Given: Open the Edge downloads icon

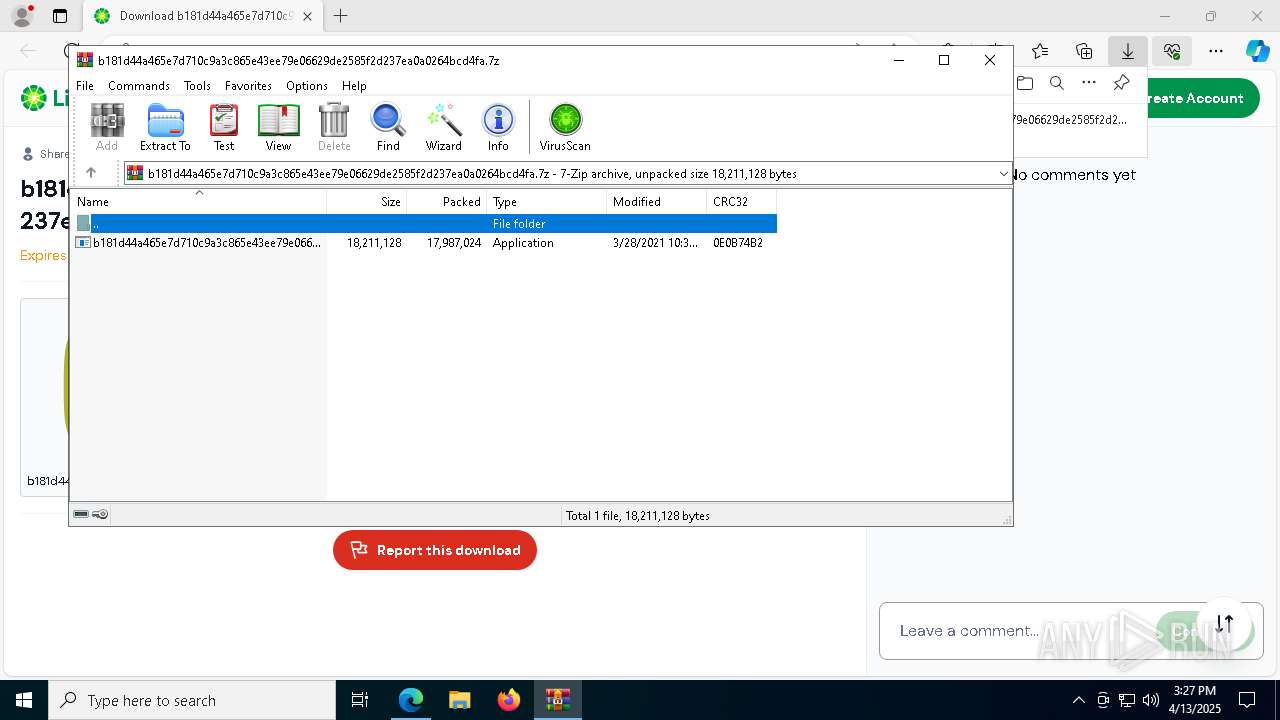Looking at the screenshot, I should (1128, 51).
